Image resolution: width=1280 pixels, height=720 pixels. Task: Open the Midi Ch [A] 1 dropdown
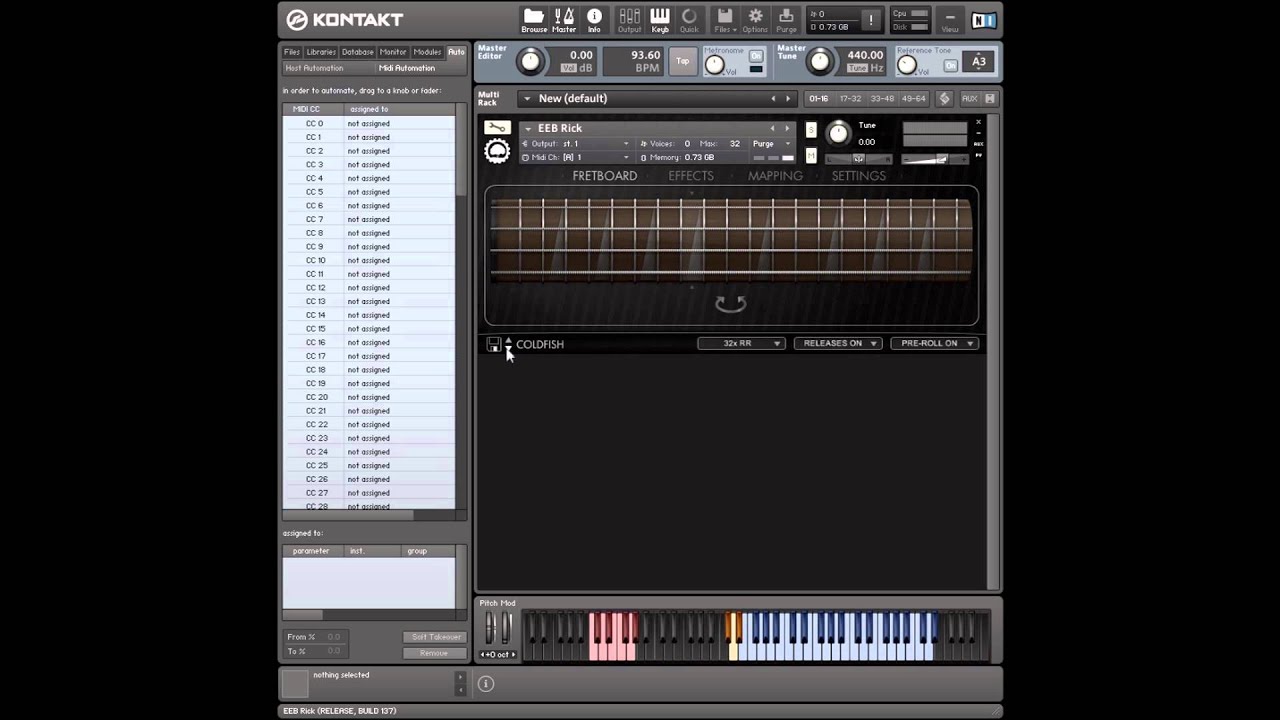click(x=577, y=157)
